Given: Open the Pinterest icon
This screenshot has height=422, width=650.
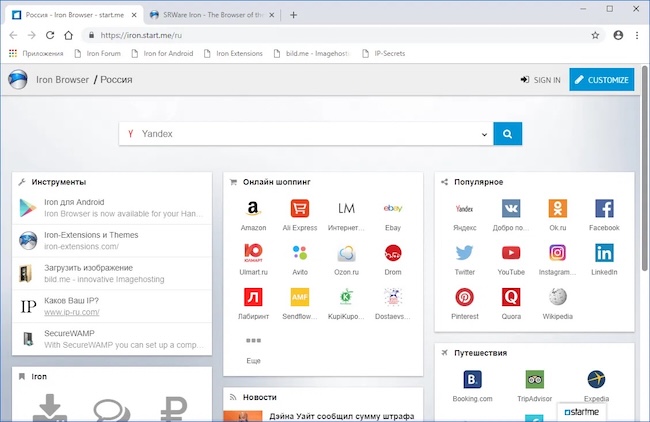Looking at the screenshot, I should 464,297.
